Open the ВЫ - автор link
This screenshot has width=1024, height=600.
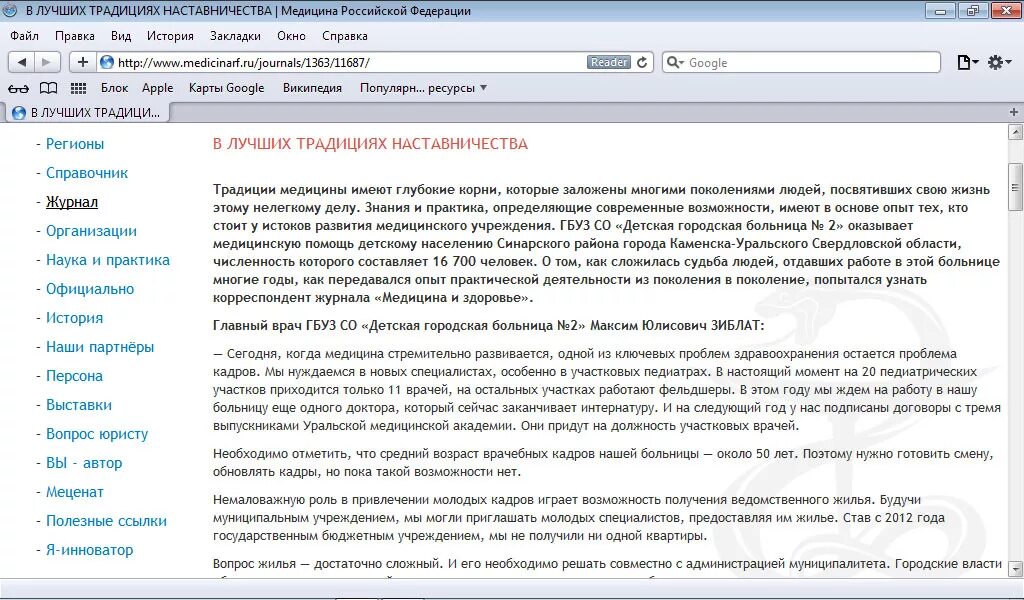click(84, 463)
